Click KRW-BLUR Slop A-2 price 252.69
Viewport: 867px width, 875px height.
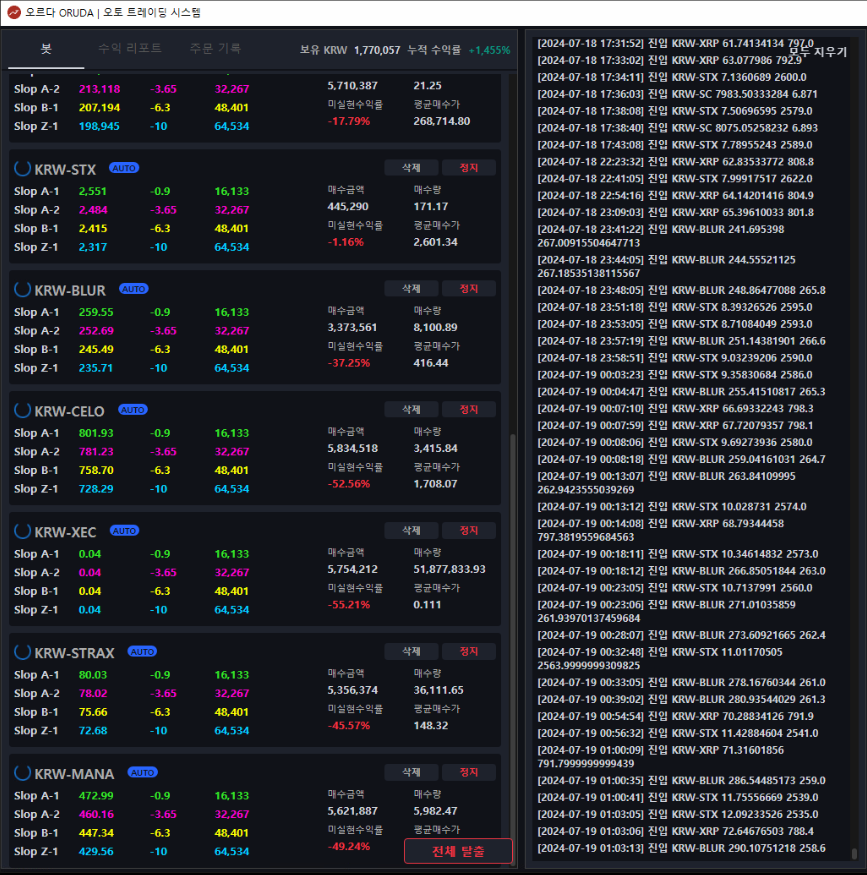pos(96,330)
